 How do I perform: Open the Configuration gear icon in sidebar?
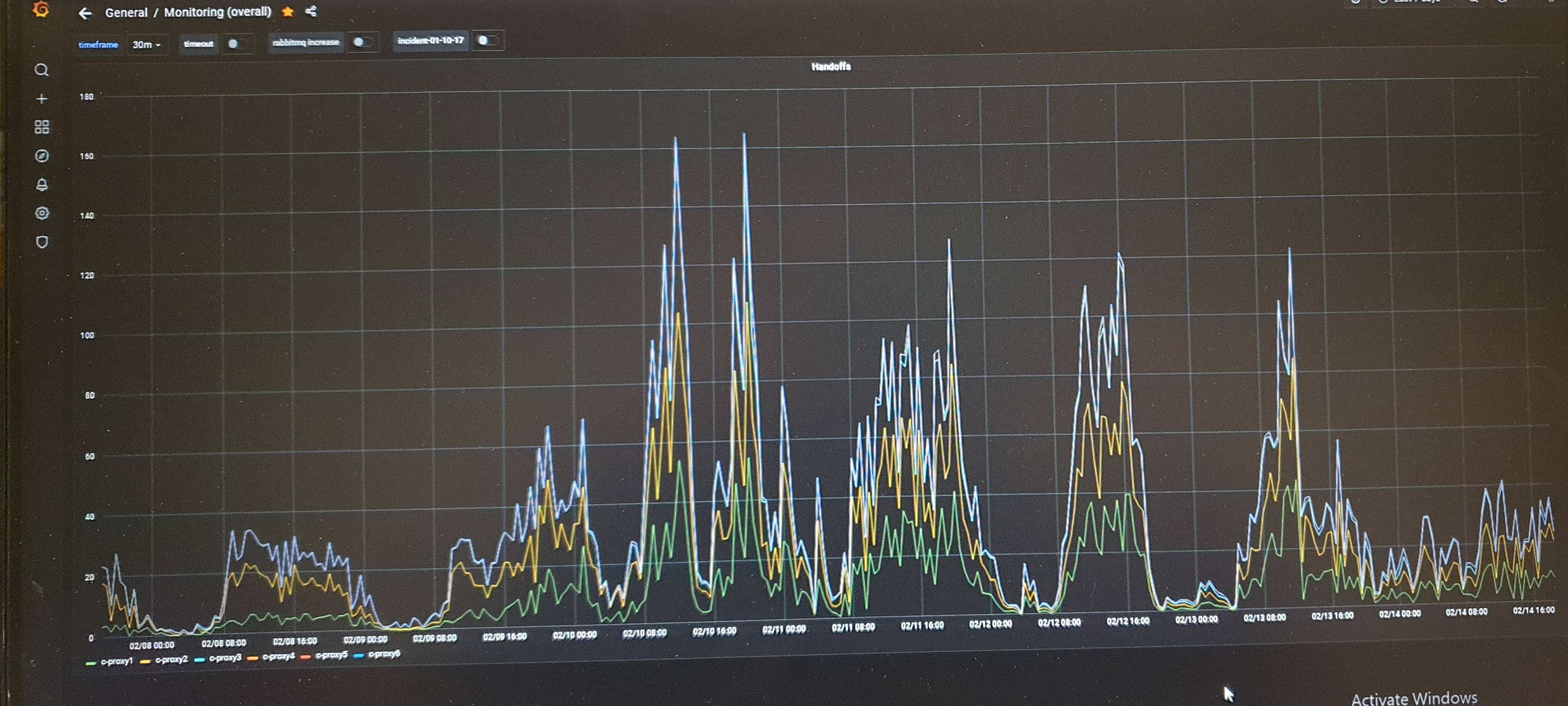click(41, 213)
